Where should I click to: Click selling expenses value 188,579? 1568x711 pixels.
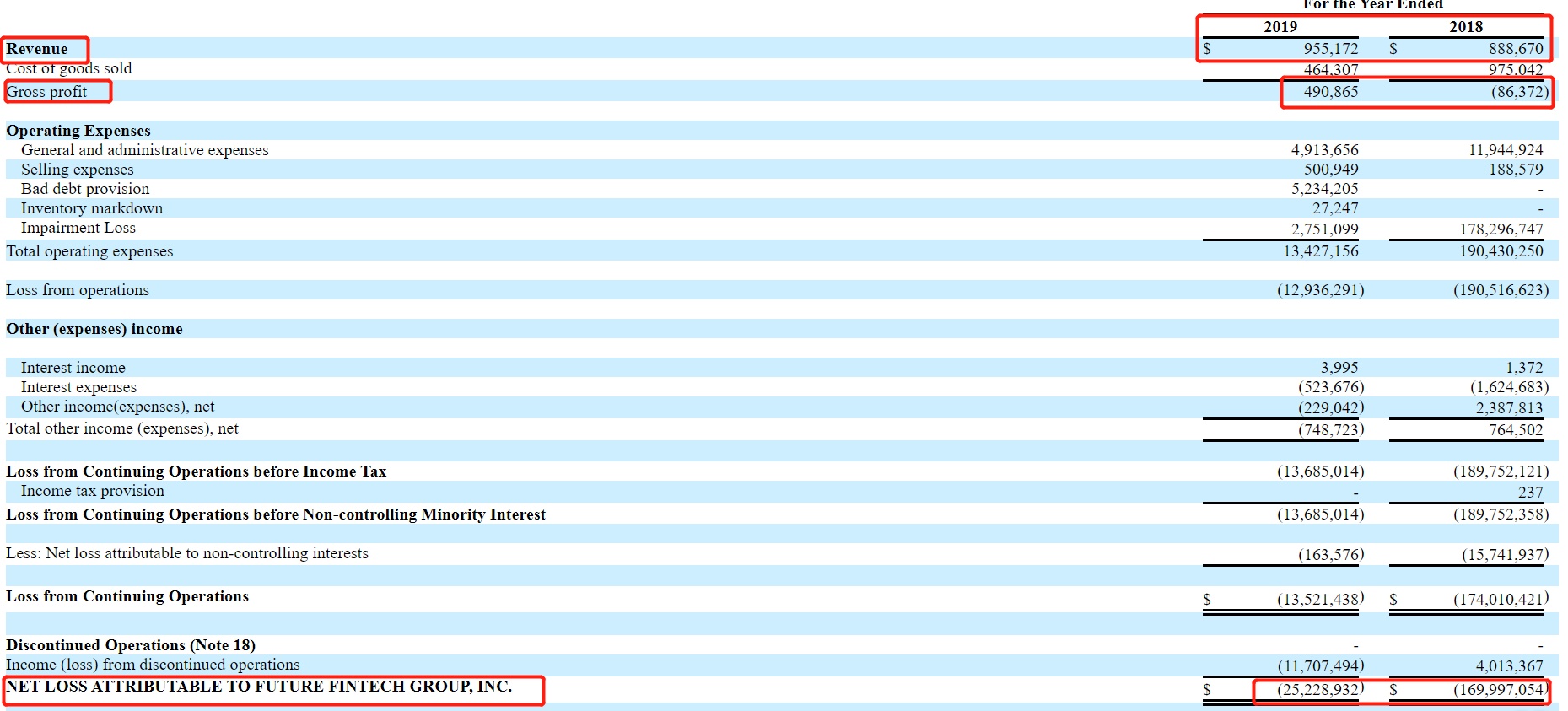(x=1516, y=170)
